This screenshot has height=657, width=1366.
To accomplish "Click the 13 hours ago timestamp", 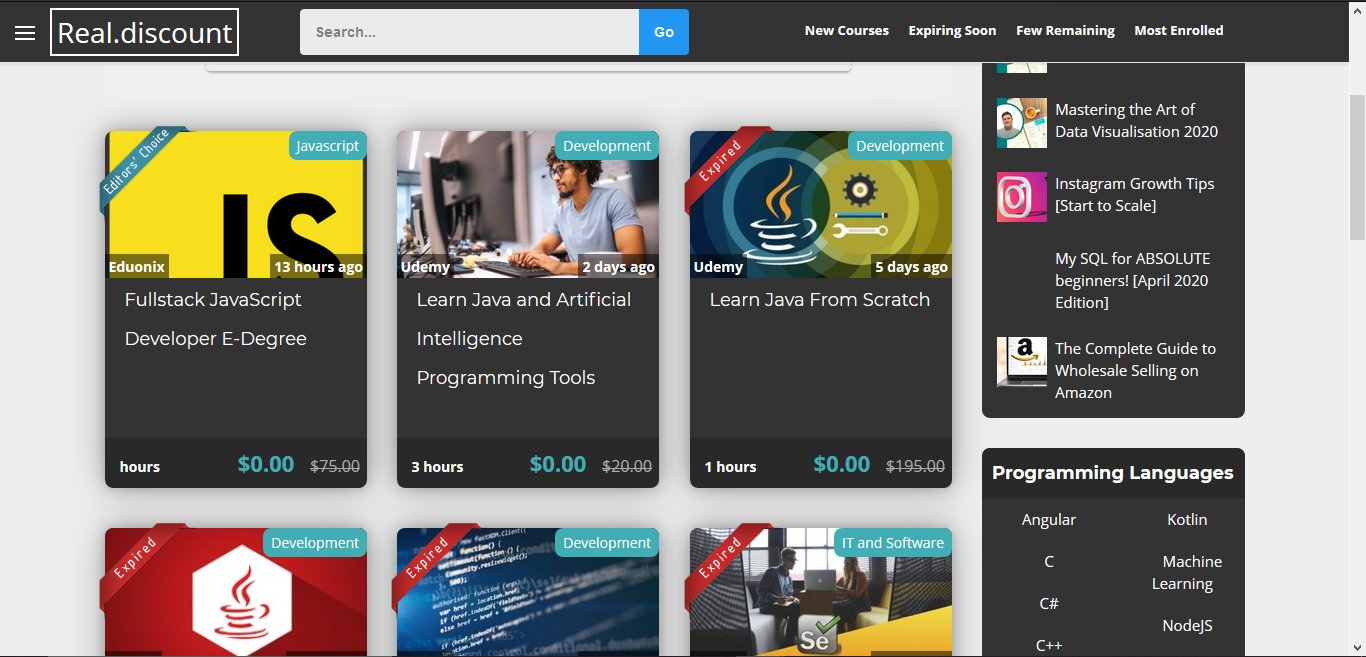I will [318, 267].
